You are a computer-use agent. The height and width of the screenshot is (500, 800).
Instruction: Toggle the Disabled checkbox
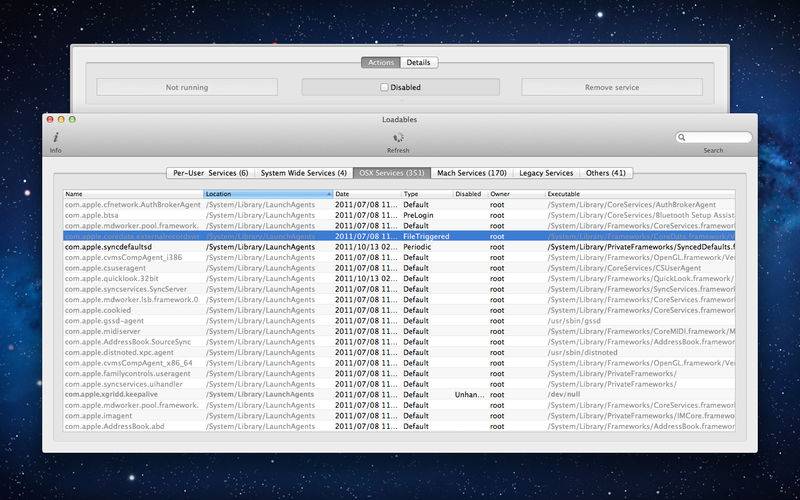(384, 88)
